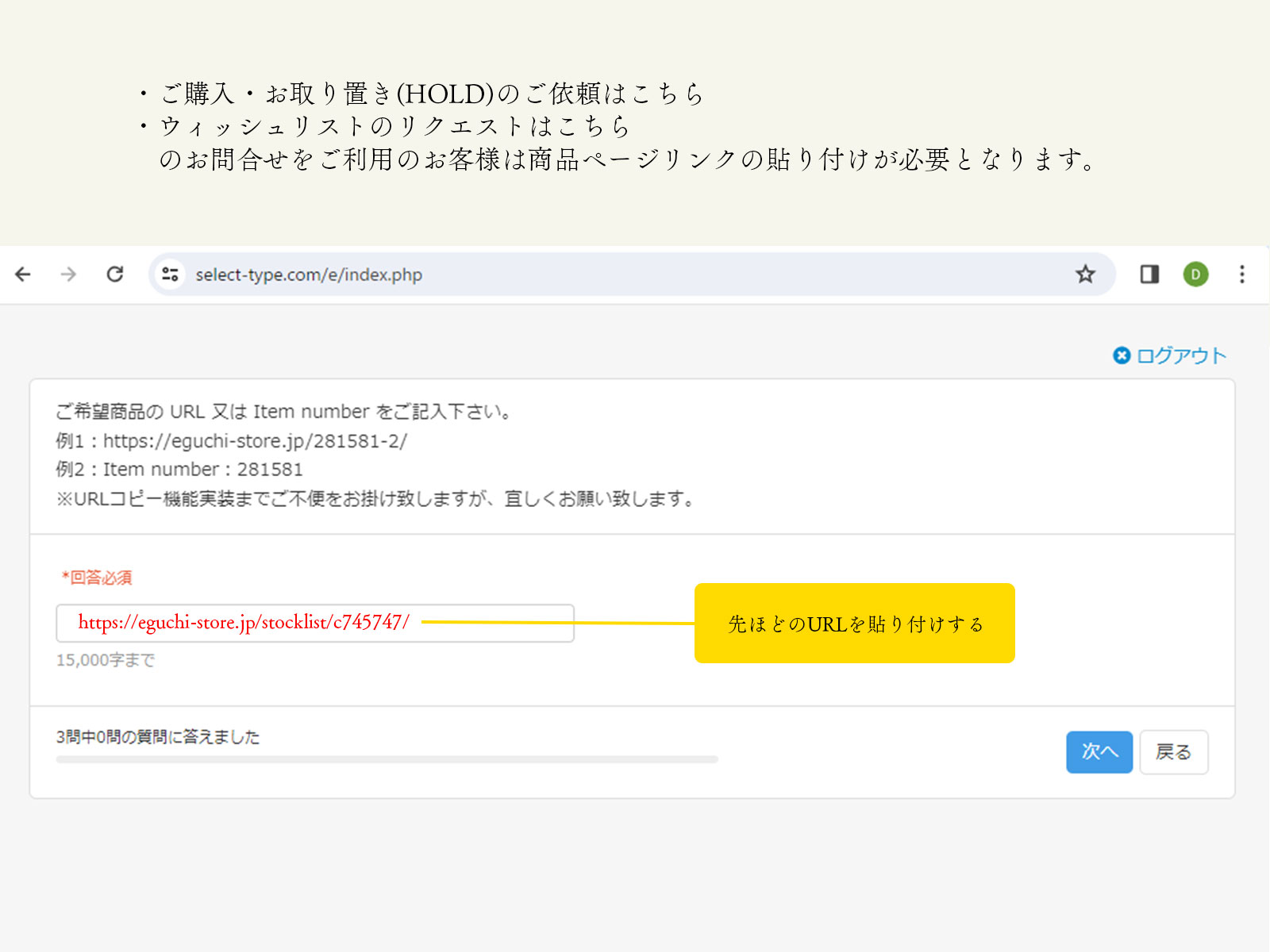Click the ご購入・お取り置き(HOLD) heading line
The width and height of the screenshot is (1270, 952).
pos(431,94)
